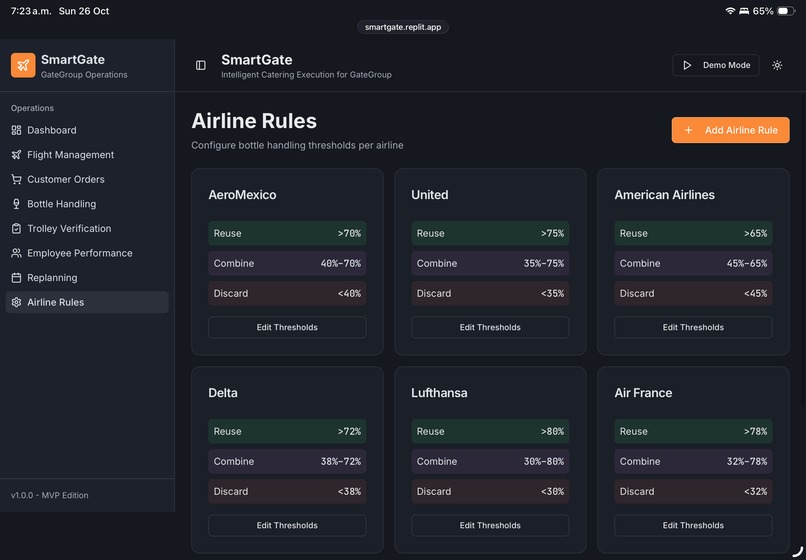Edit American Airlines thresholds
Viewport: 806px width, 560px height.
tap(693, 328)
